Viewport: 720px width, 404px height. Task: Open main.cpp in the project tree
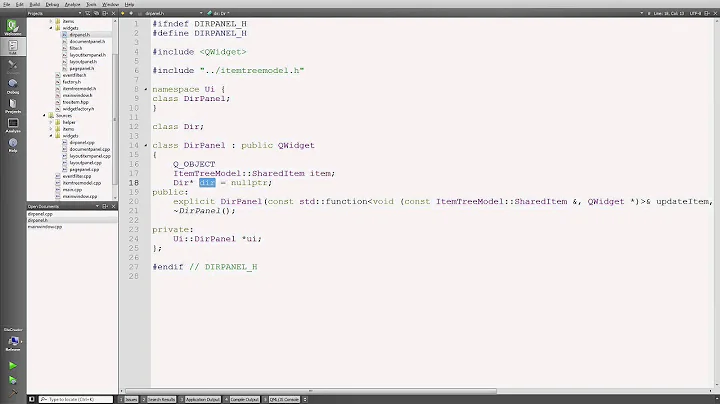(72, 190)
